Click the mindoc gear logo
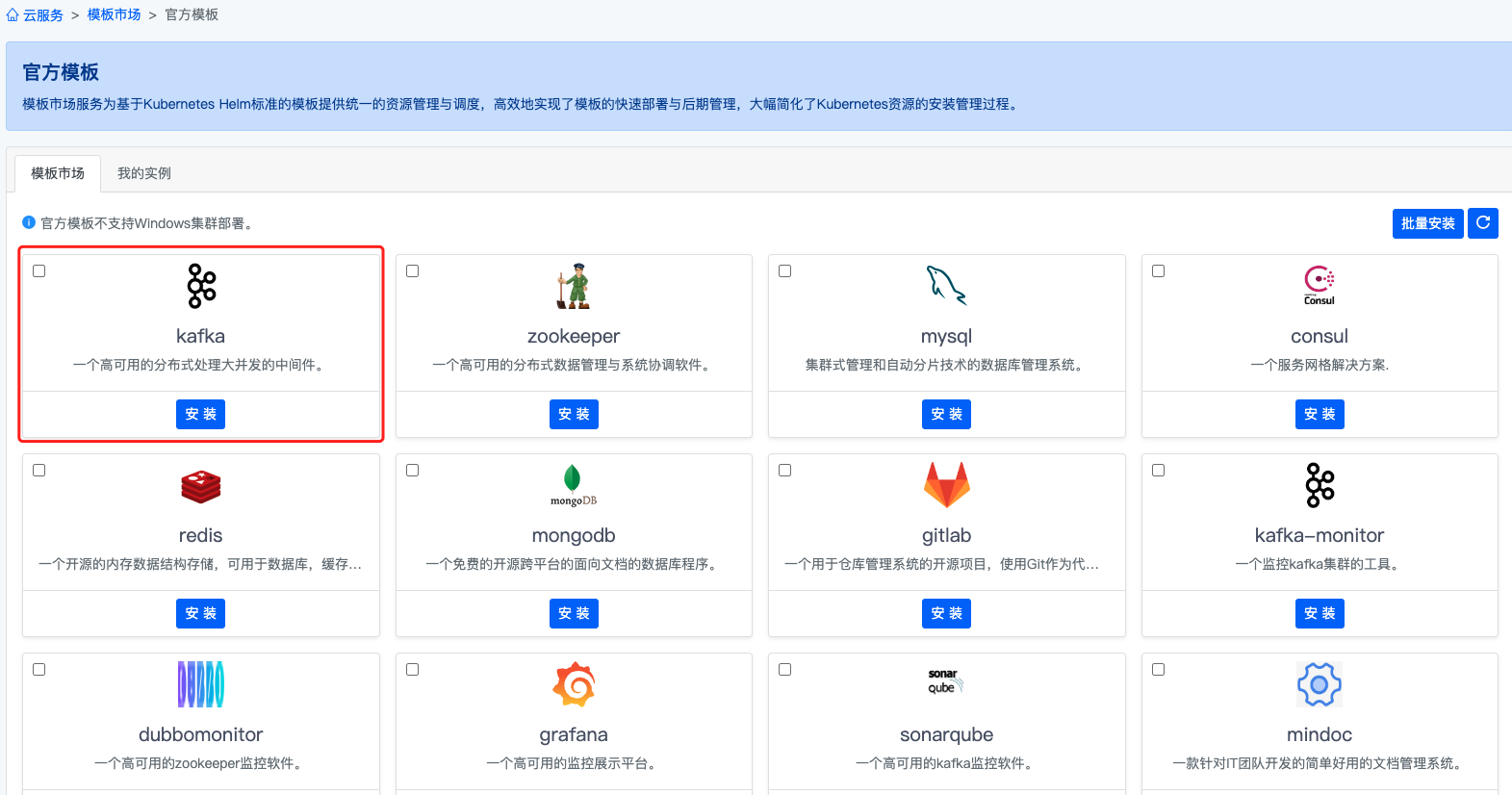The image size is (1512, 795). 1320,684
